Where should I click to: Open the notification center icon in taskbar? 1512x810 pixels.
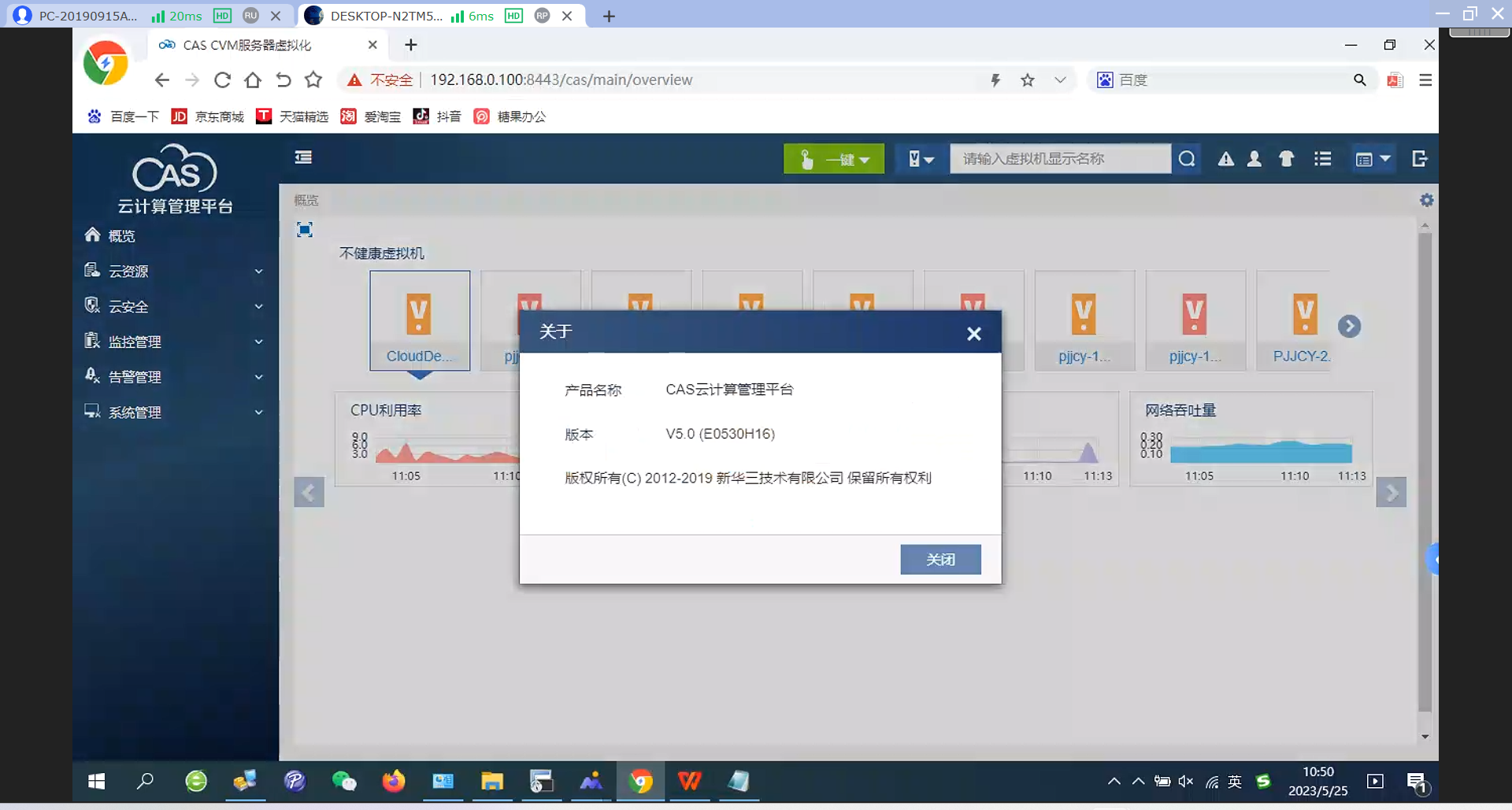[x=1416, y=782]
